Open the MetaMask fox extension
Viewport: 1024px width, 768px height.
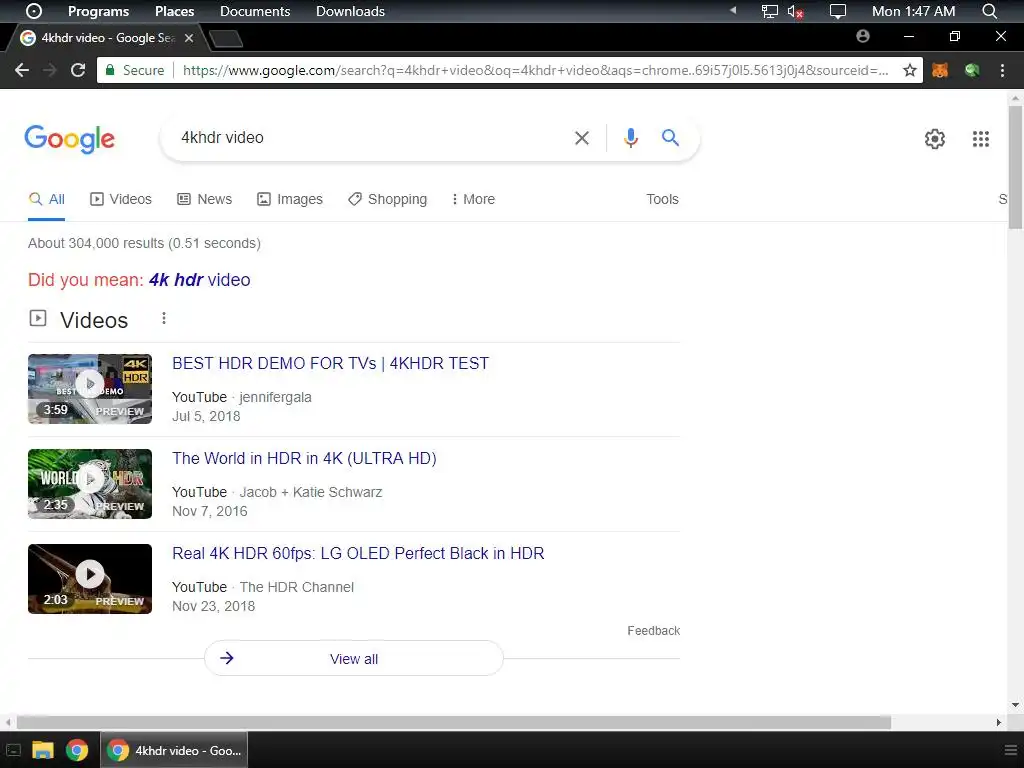coord(940,70)
